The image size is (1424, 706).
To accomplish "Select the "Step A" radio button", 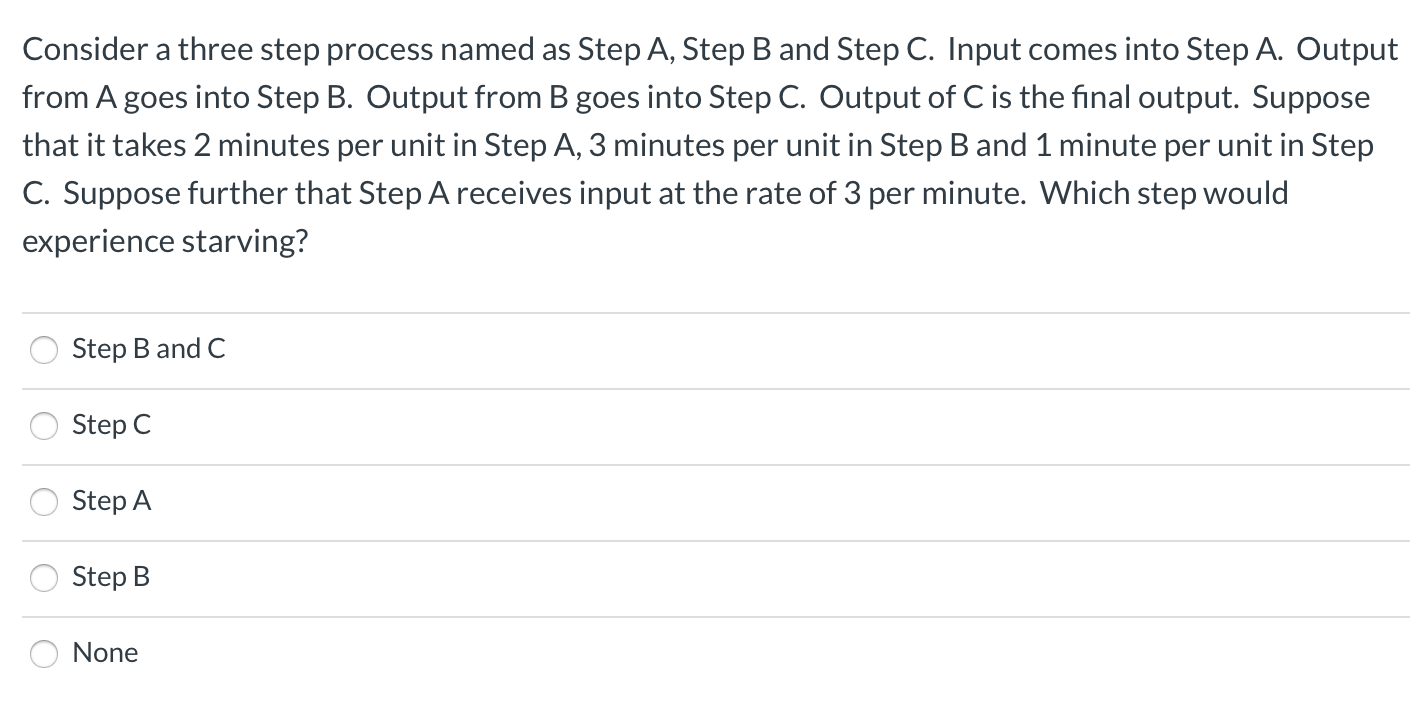I will (x=44, y=502).
